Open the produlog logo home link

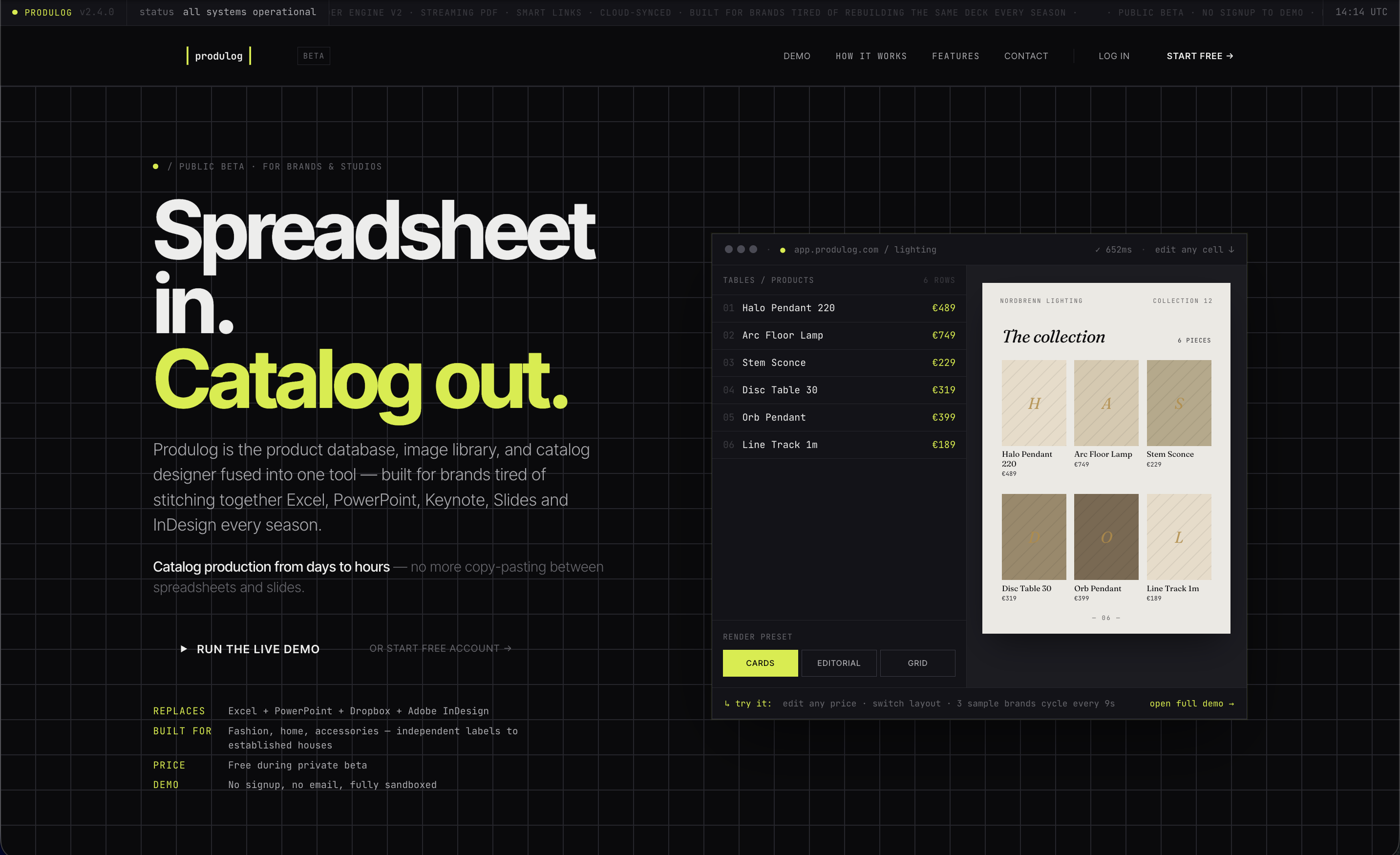(219, 56)
